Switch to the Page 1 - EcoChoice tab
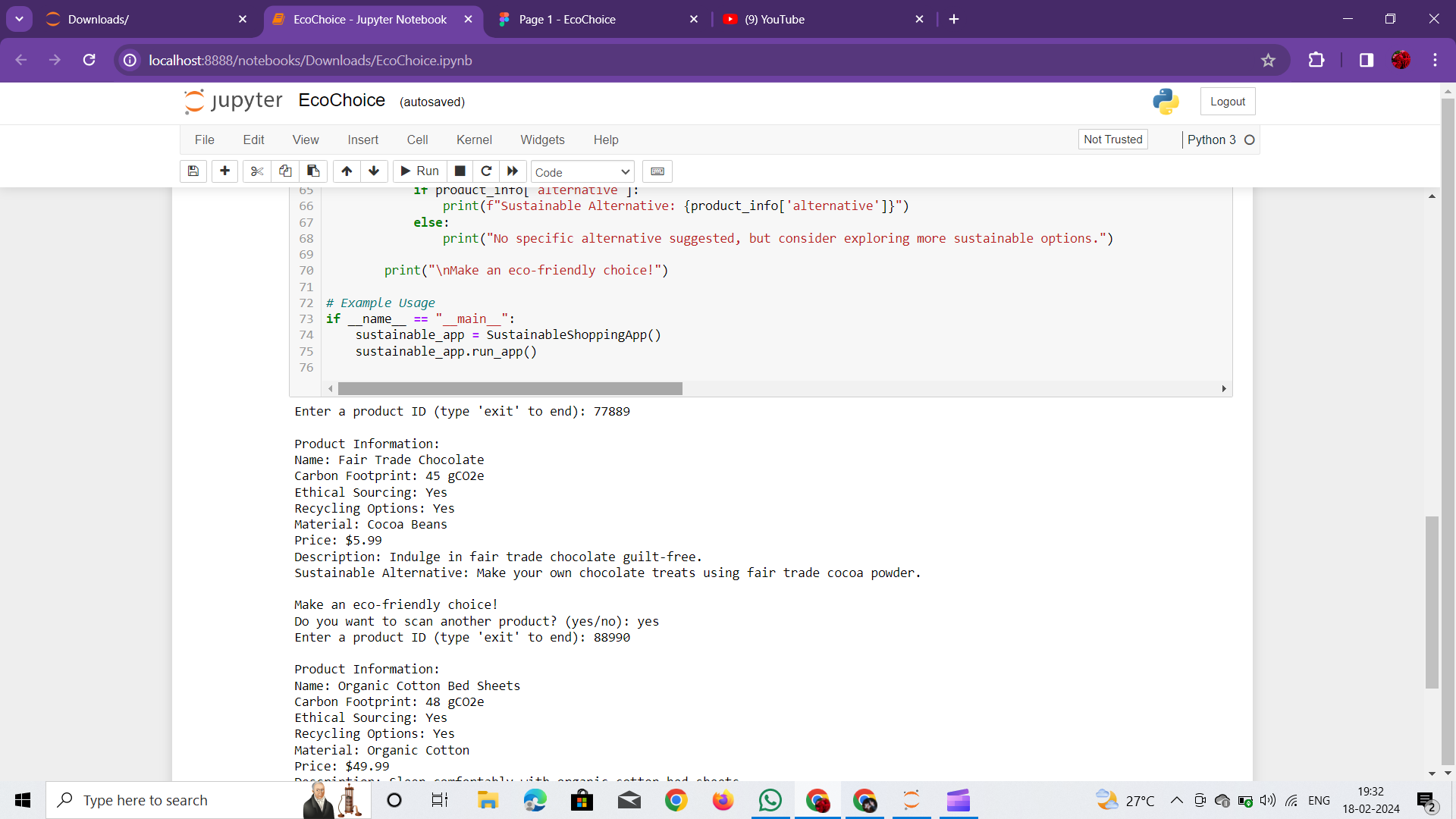Viewport: 1456px width, 819px height. [566, 20]
